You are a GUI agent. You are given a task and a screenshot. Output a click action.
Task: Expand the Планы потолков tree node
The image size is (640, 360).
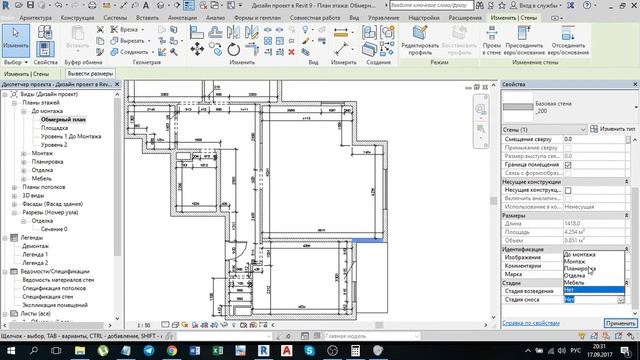tap(14, 187)
